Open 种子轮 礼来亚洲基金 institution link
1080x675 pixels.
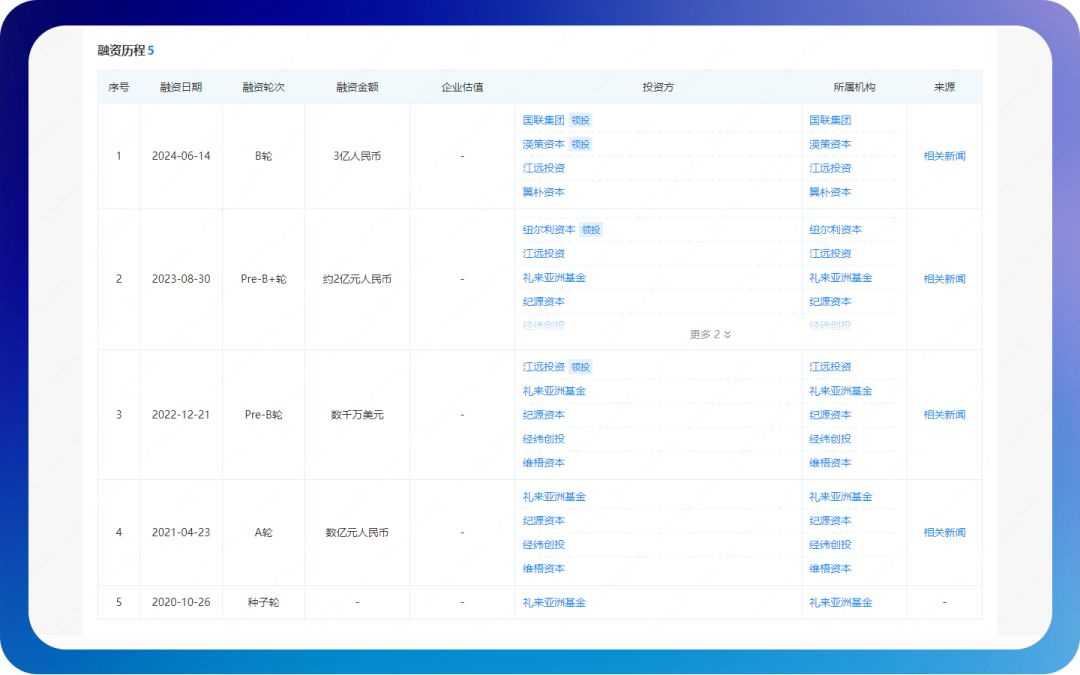tap(841, 603)
